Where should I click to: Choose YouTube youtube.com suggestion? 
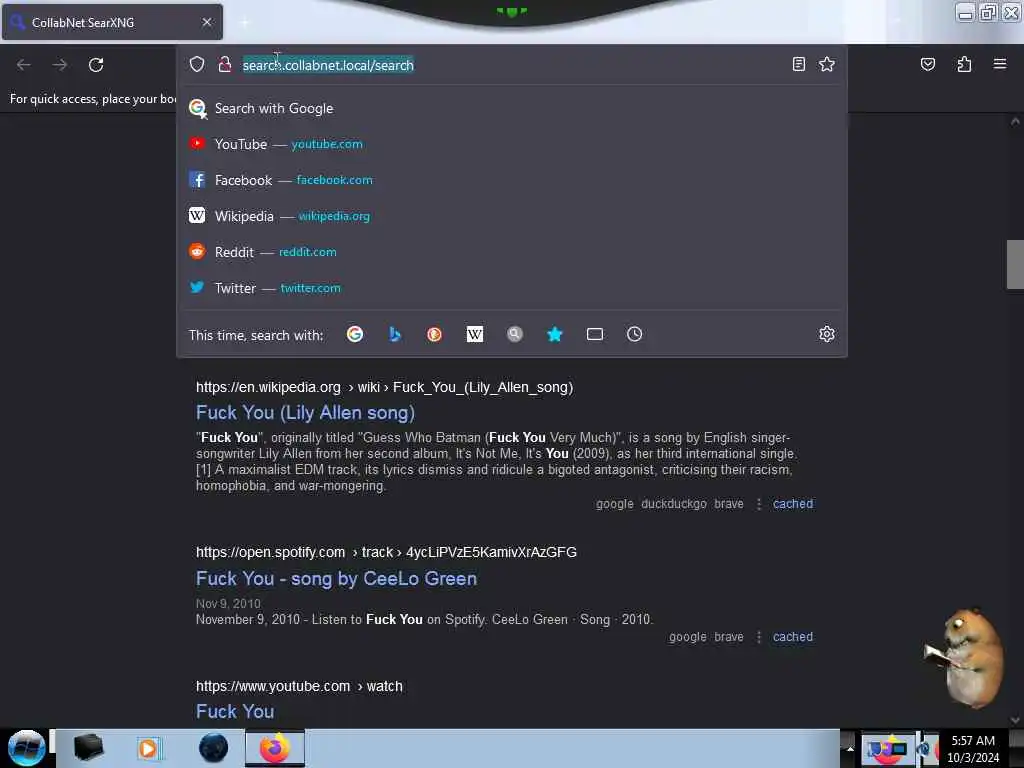click(x=511, y=144)
